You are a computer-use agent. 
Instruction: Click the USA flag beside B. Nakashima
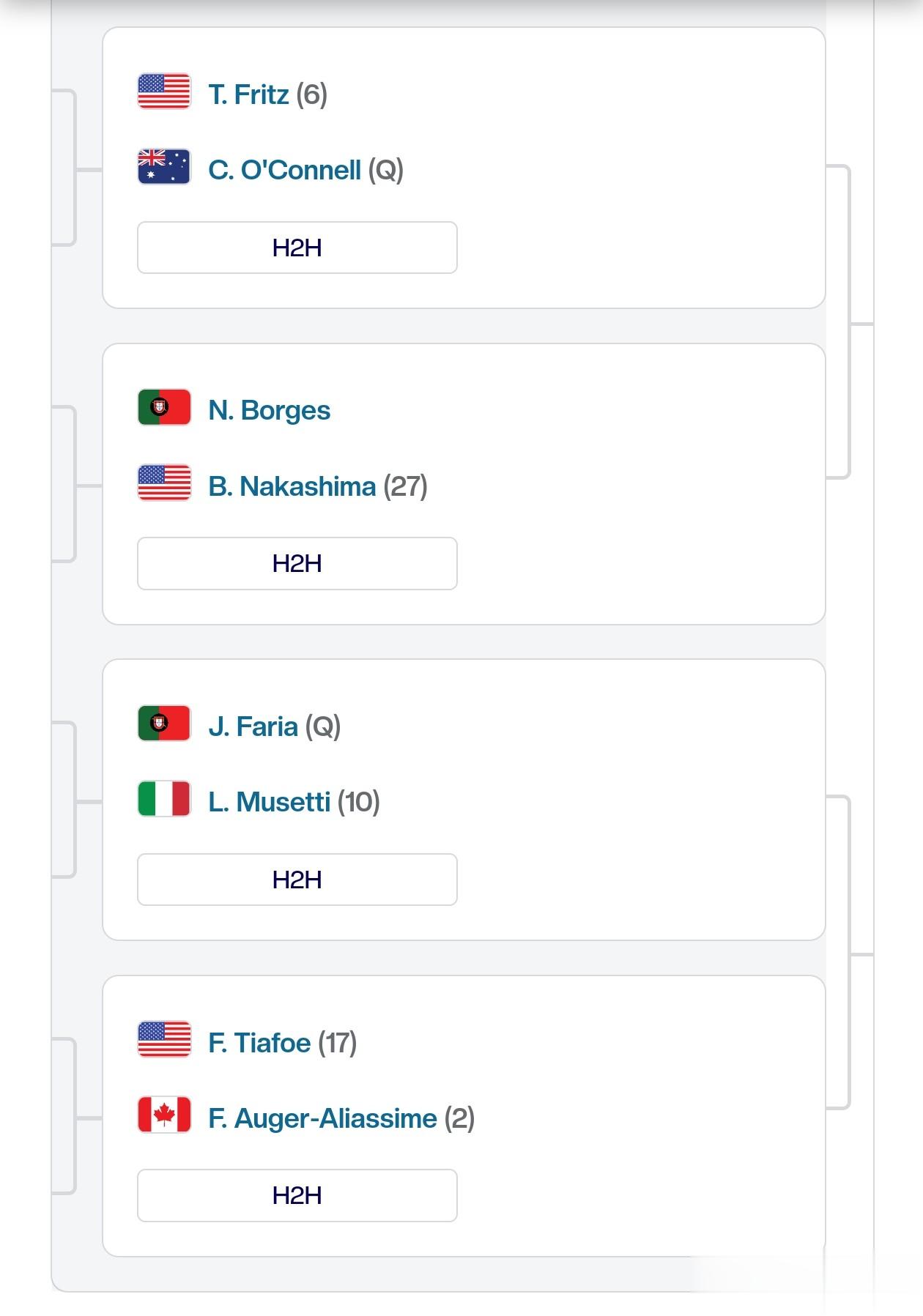[x=164, y=483]
